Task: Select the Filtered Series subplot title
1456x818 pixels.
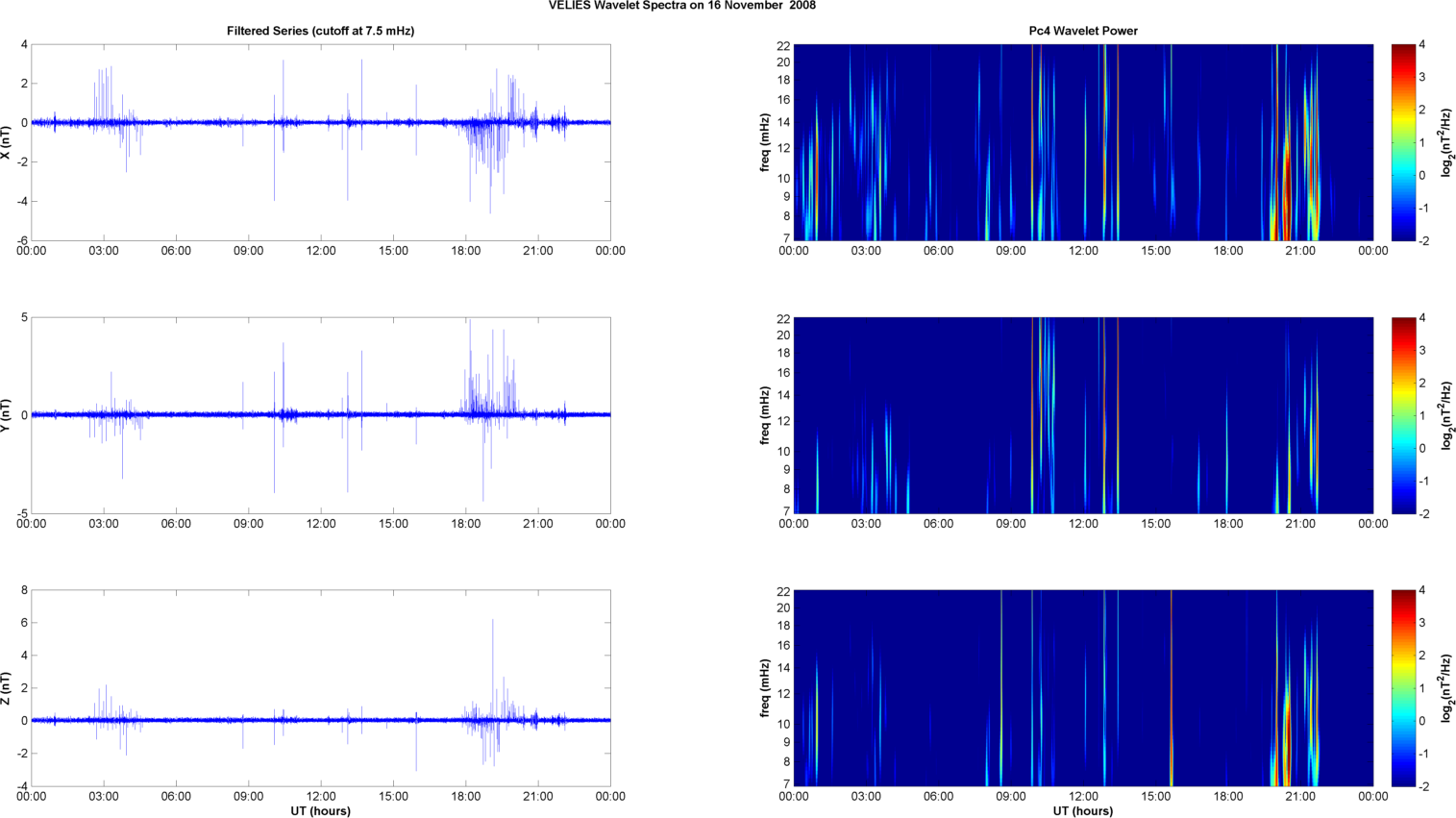Action: (320, 31)
